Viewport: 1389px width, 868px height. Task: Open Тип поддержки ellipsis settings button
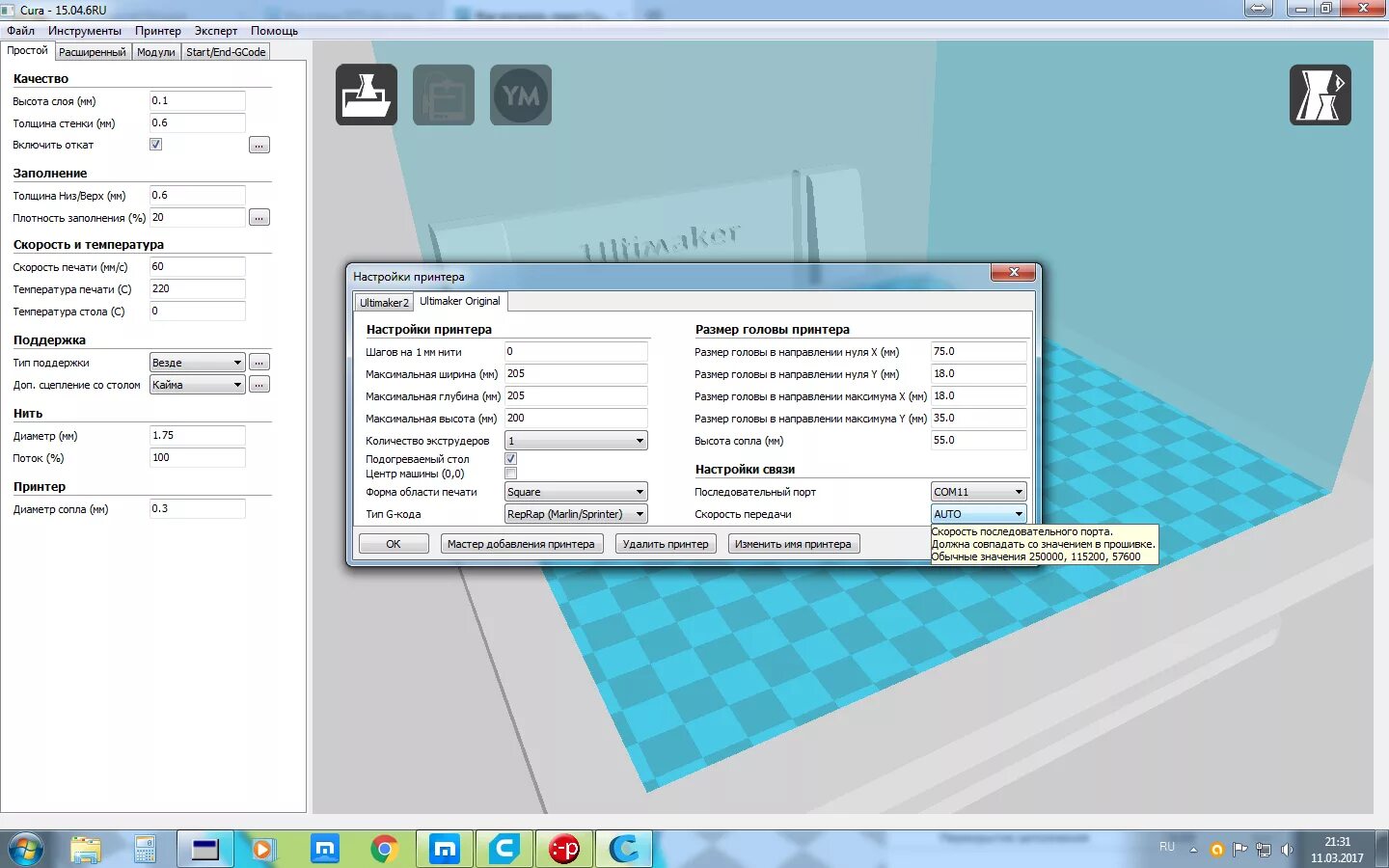tap(259, 363)
